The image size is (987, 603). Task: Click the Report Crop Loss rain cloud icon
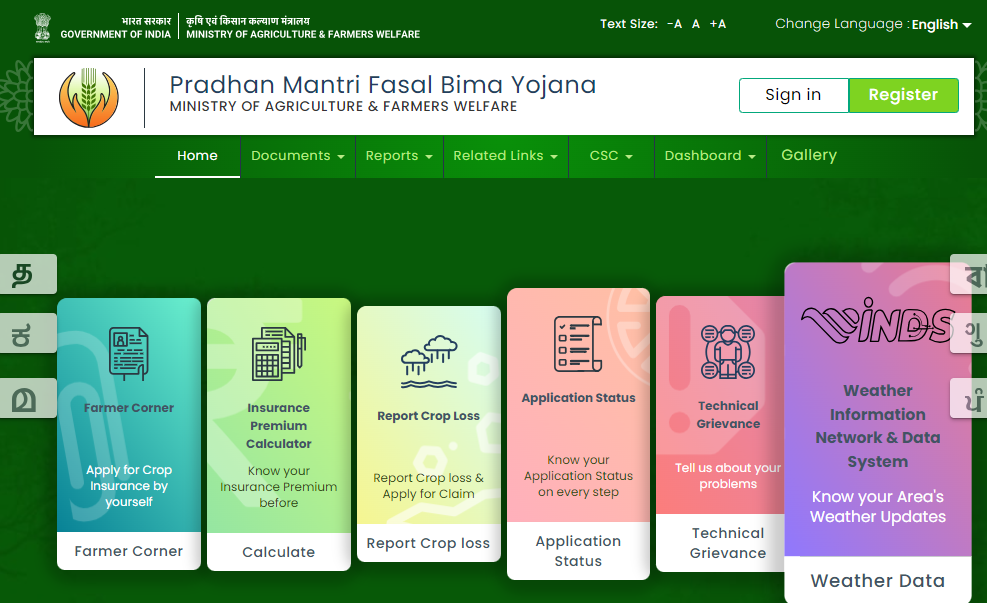point(429,361)
